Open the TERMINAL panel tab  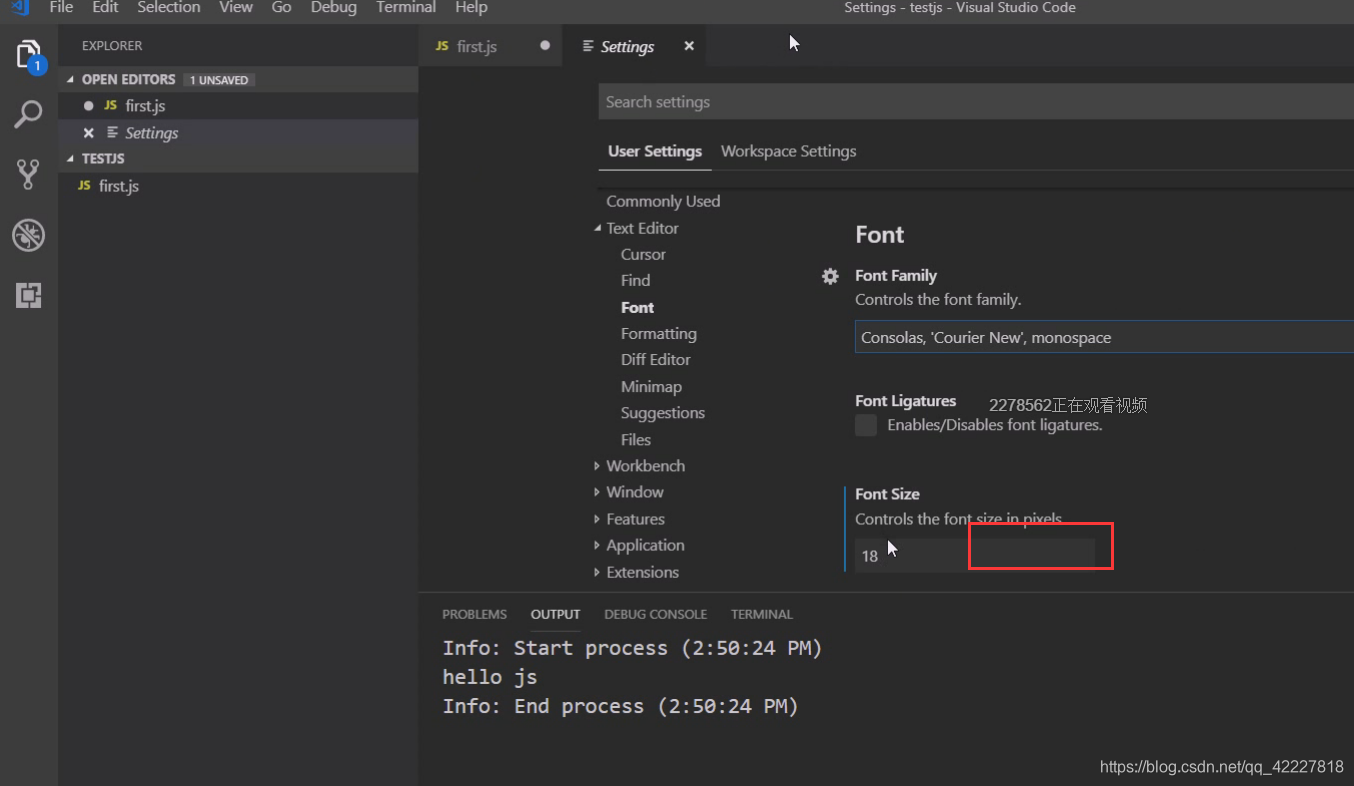(x=761, y=614)
